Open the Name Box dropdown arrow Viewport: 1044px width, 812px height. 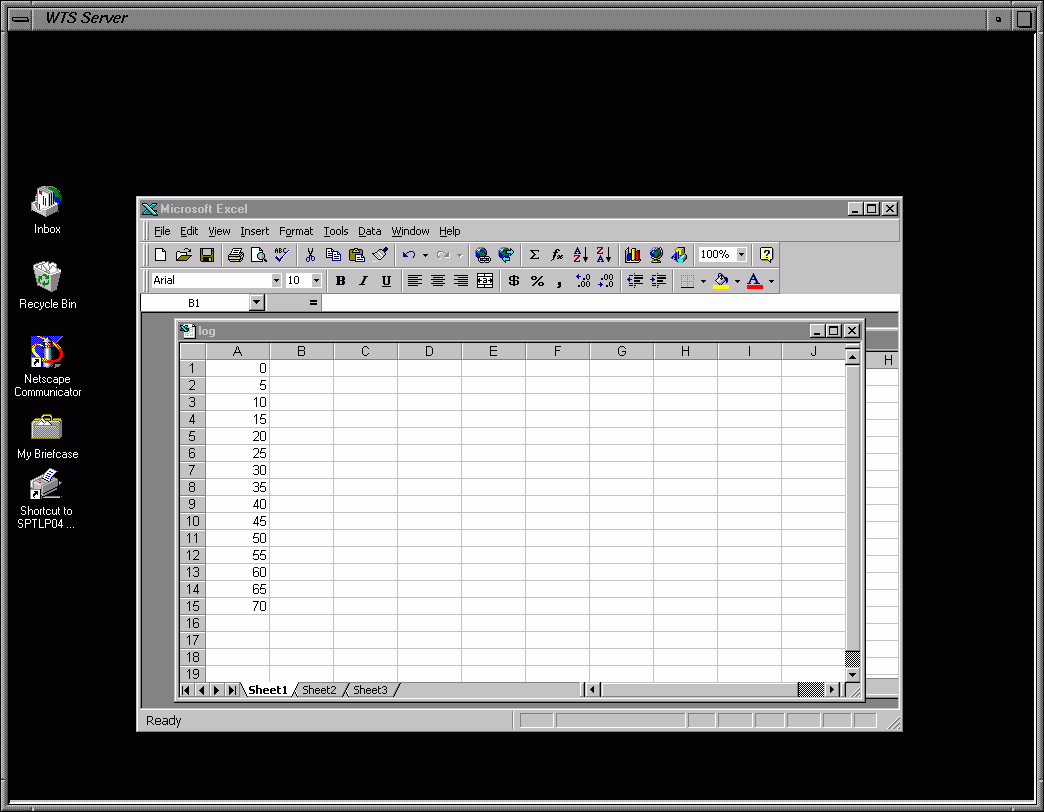point(256,302)
